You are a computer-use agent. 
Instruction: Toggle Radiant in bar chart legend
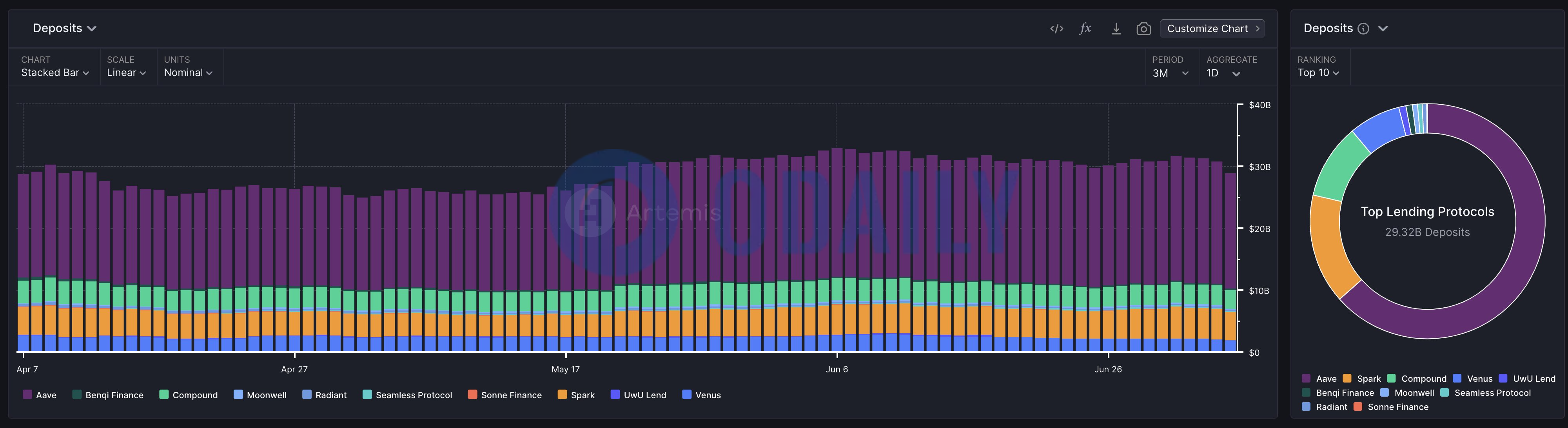coord(325,395)
